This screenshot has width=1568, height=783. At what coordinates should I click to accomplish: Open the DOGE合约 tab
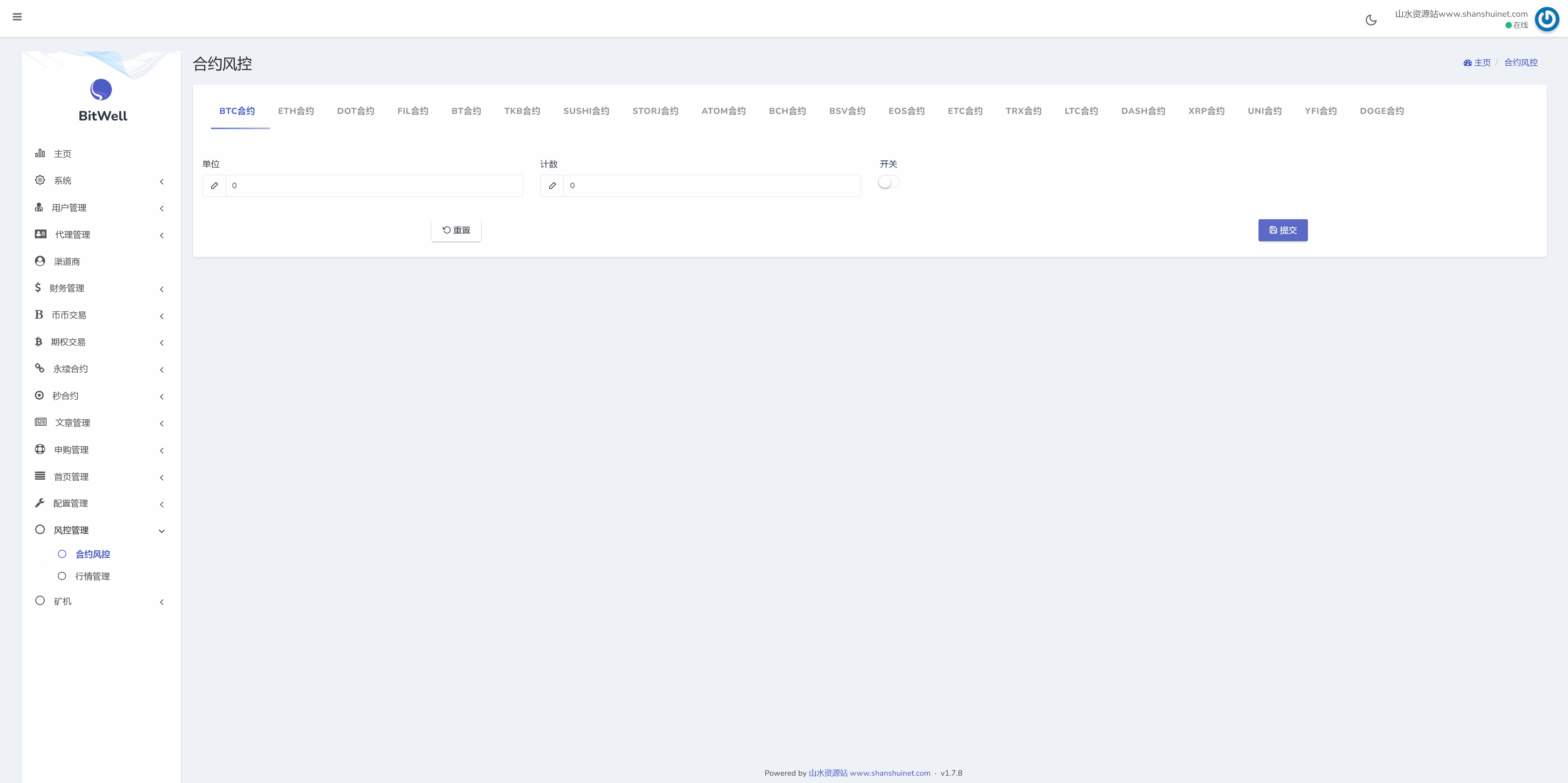1382,111
